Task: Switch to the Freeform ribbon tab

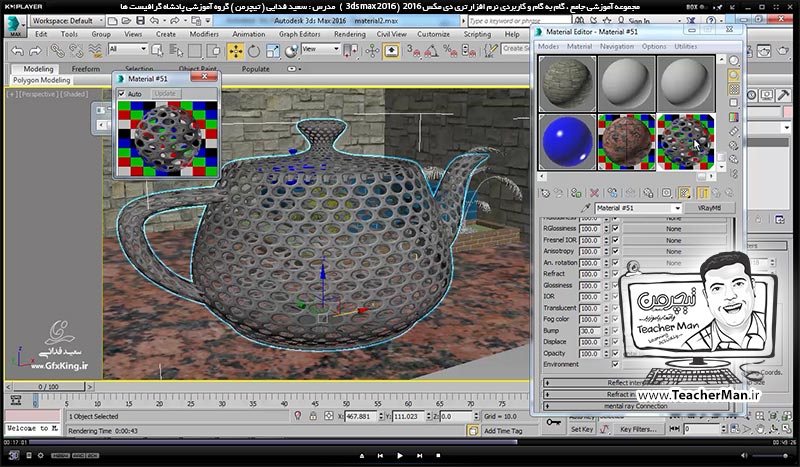Action: tap(86, 69)
